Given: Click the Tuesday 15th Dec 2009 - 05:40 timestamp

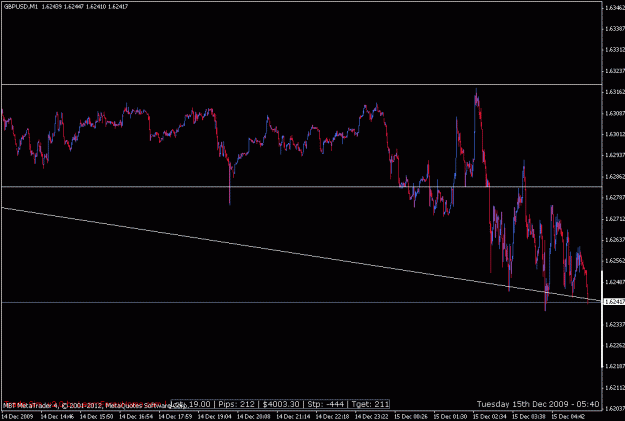Looking at the screenshot, I should (x=538, y=404).
